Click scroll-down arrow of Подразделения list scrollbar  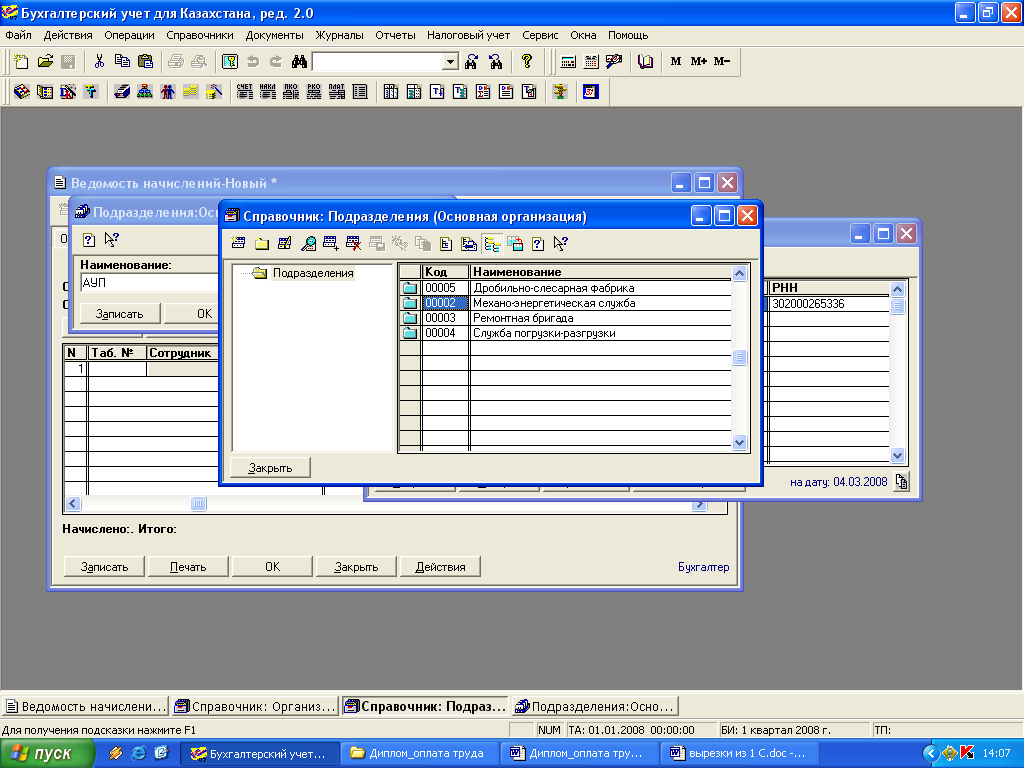coord(739,442)
